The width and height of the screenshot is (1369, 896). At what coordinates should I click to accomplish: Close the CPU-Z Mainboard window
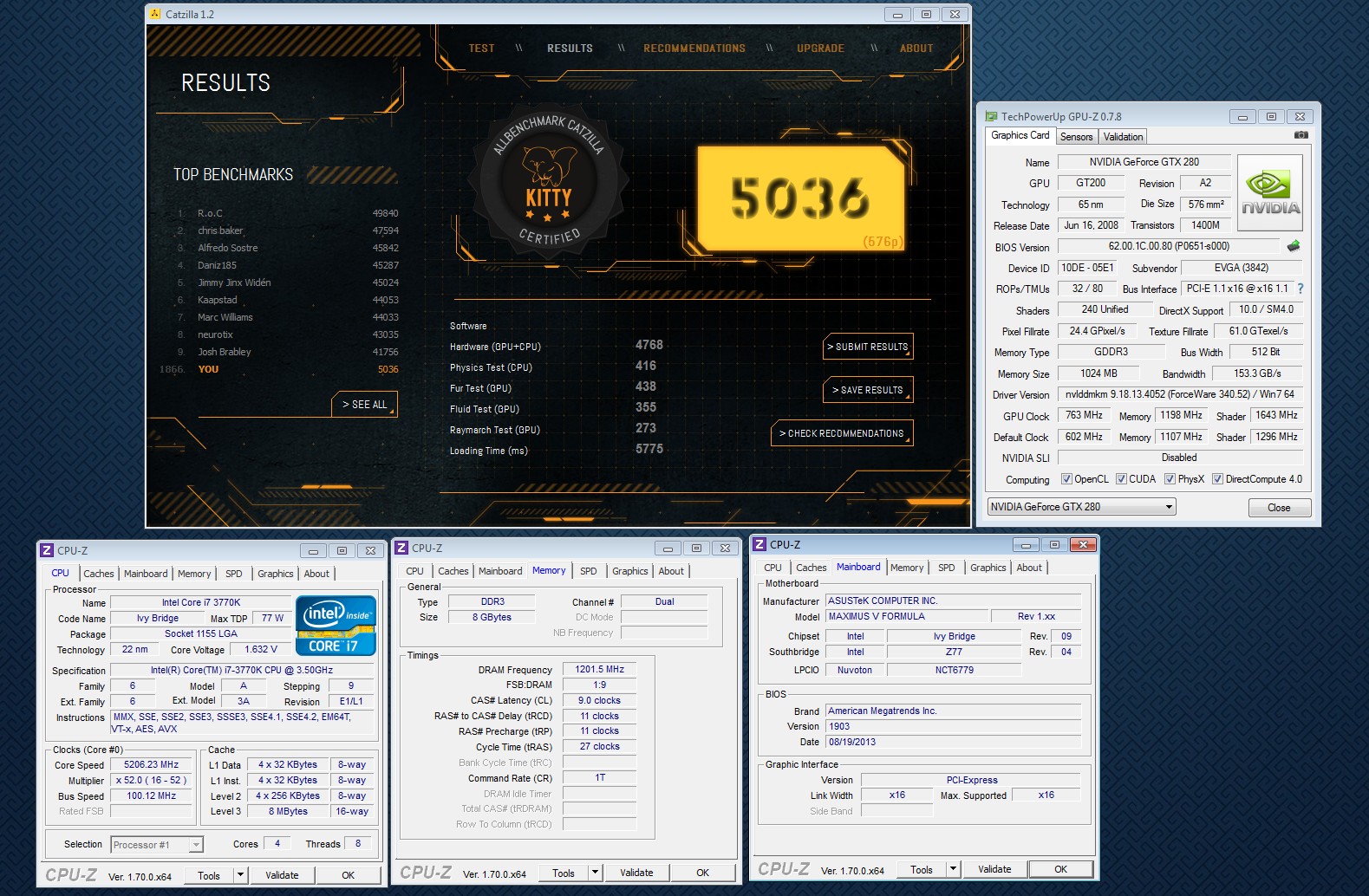[x=1083, y=545]
